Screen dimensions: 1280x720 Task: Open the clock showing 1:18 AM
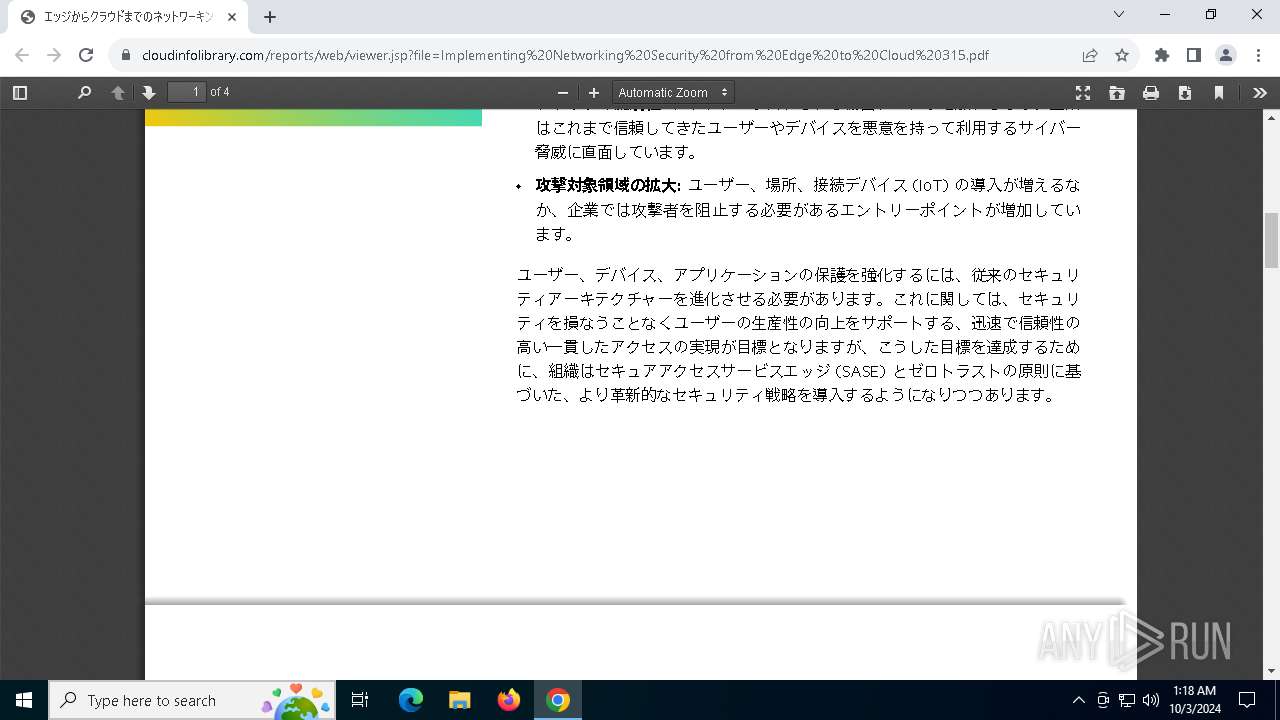point(1195,700)
